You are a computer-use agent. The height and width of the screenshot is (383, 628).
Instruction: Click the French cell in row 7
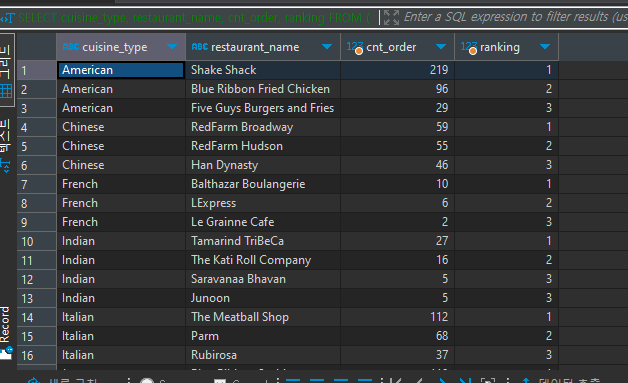121,184
